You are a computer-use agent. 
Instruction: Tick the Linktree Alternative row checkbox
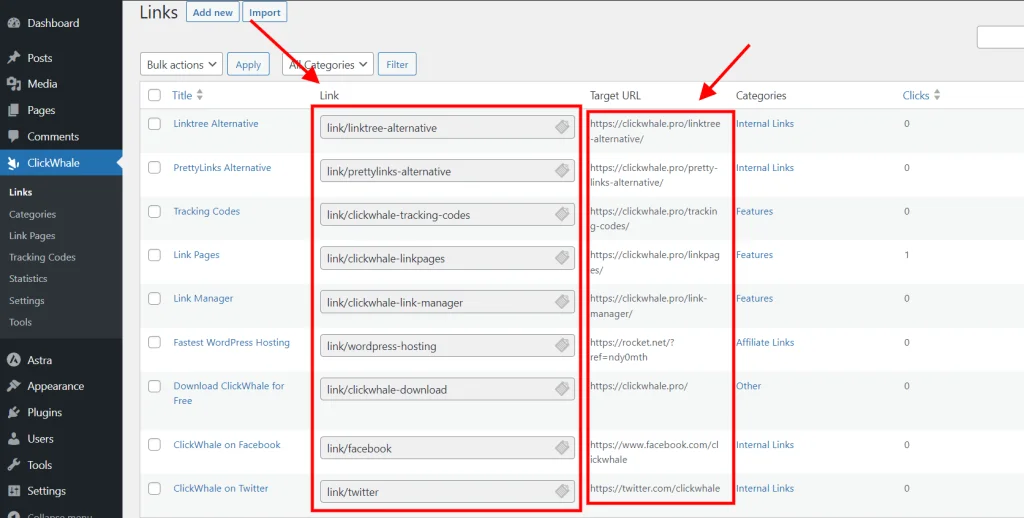[x=154, y=124]
